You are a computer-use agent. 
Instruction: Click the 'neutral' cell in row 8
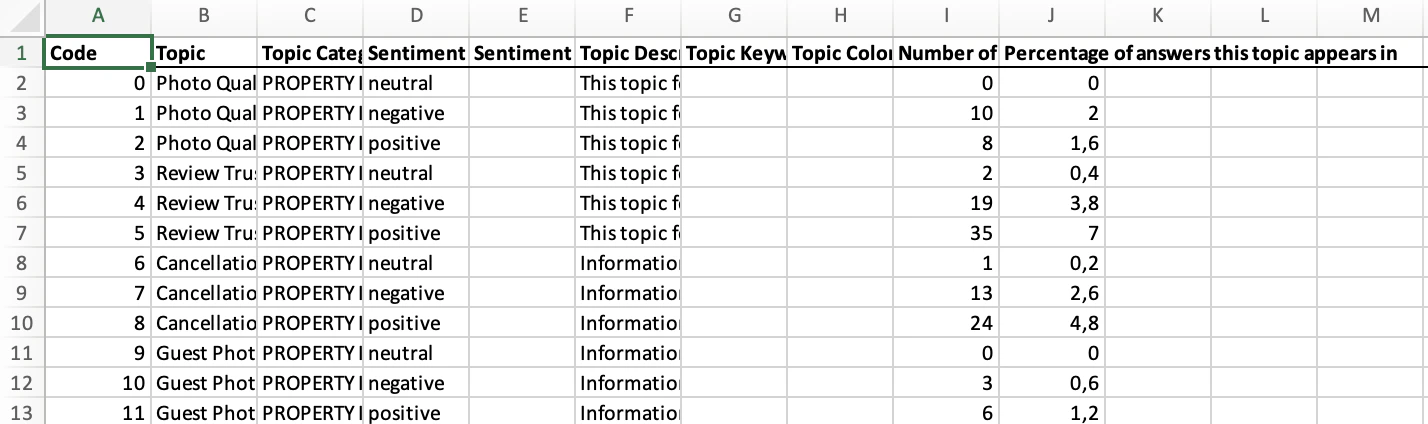tap(416, 263)
